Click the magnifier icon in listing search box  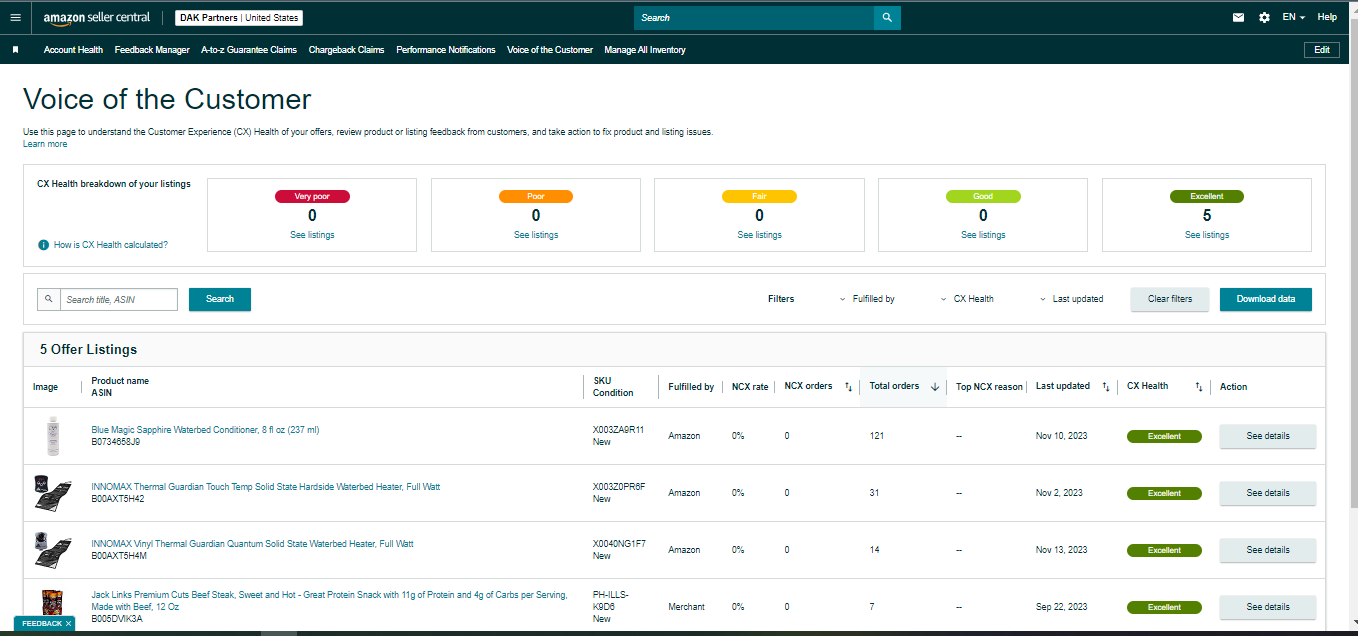(48, 299)
